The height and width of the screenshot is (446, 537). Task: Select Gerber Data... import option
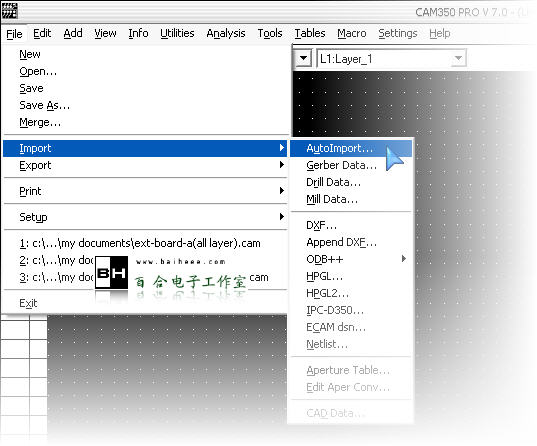(x=351, y=165)
